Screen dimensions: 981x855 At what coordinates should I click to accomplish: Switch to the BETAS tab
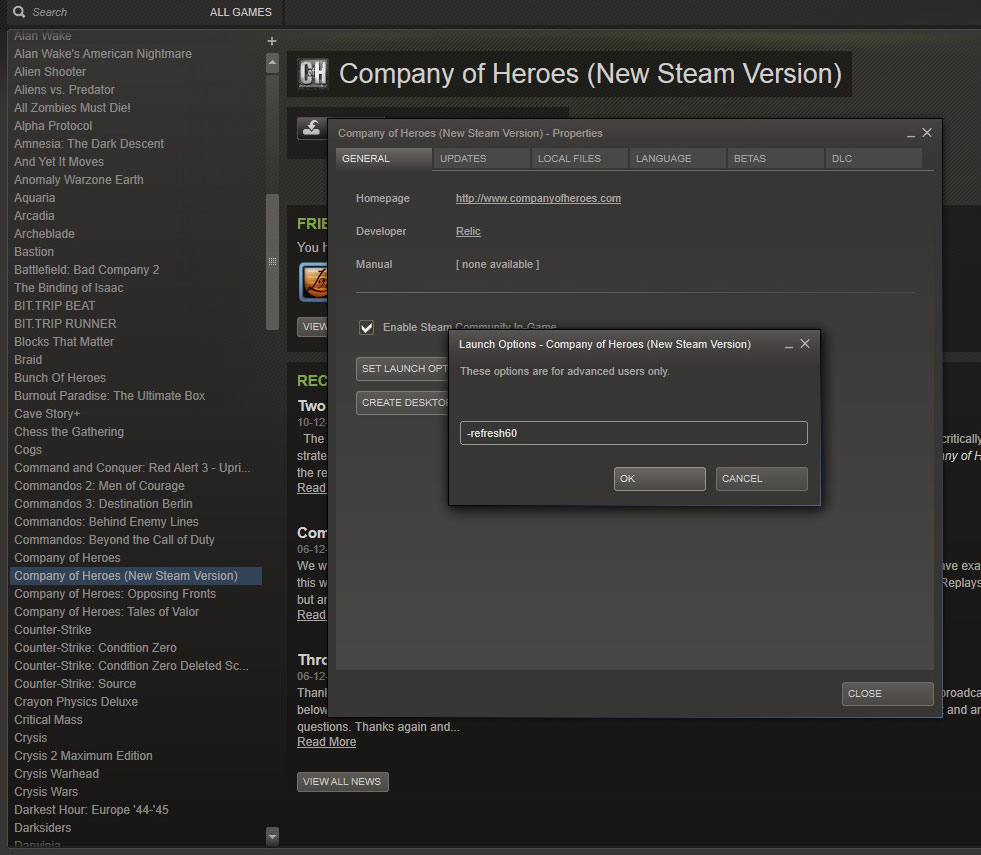776,159
